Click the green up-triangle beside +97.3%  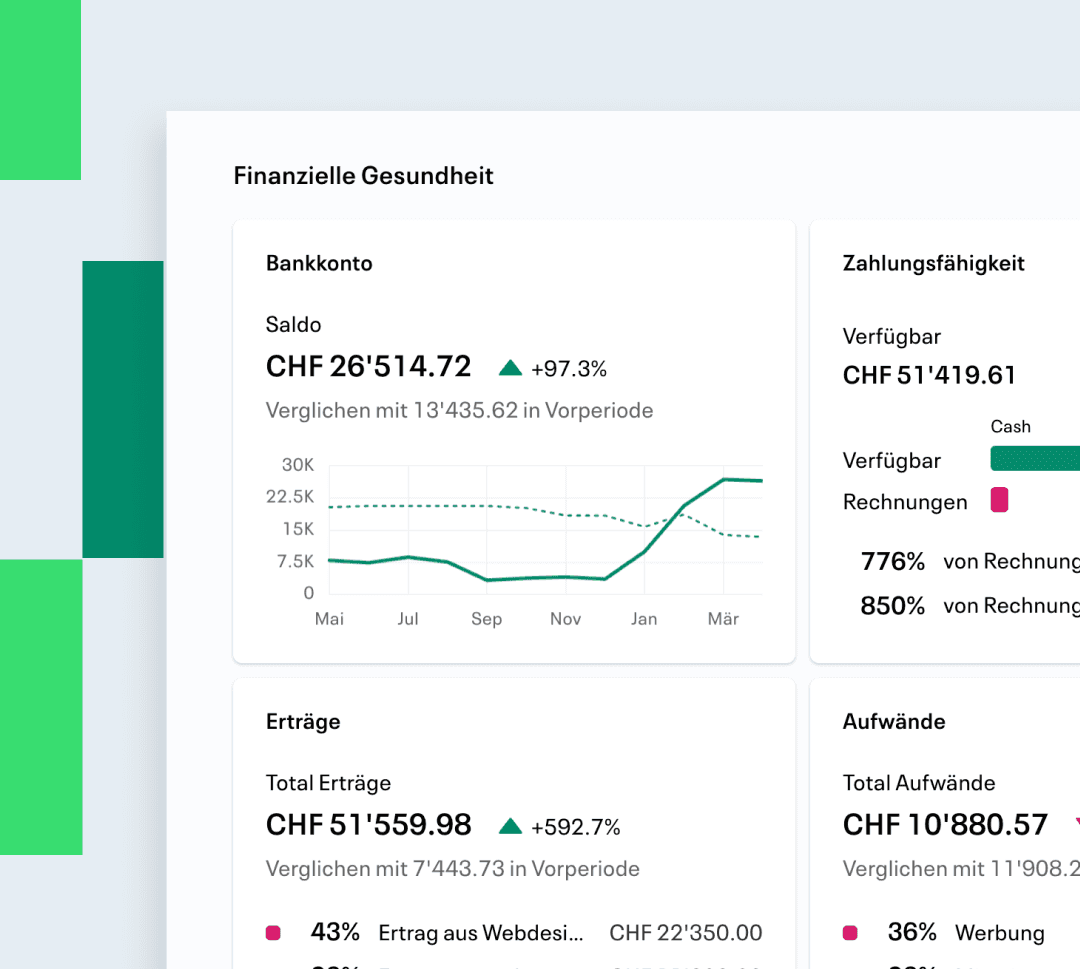510,368
